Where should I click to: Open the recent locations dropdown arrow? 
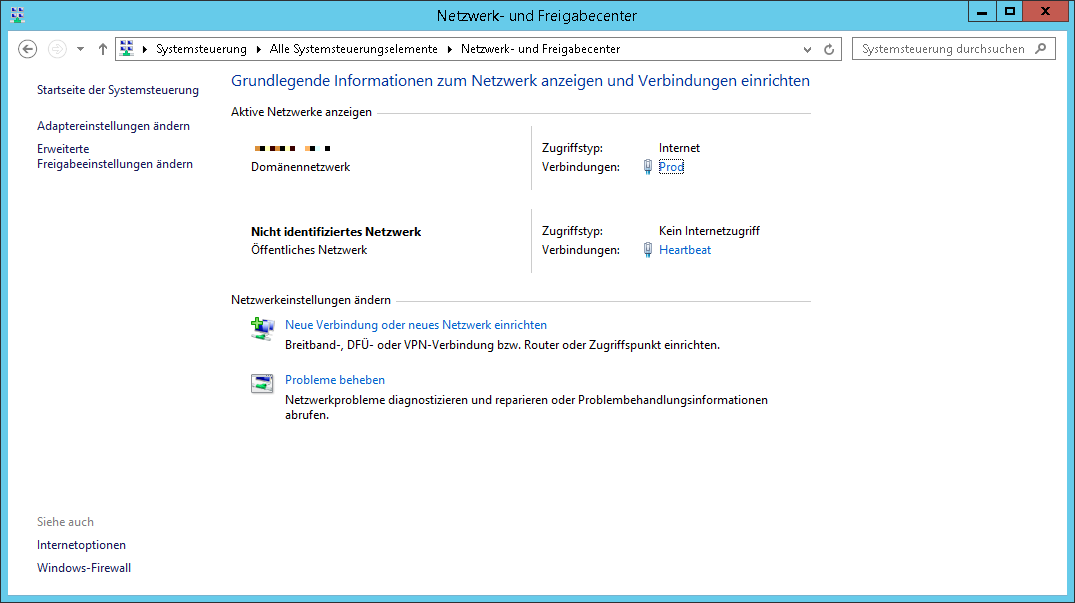pos(80,49)
